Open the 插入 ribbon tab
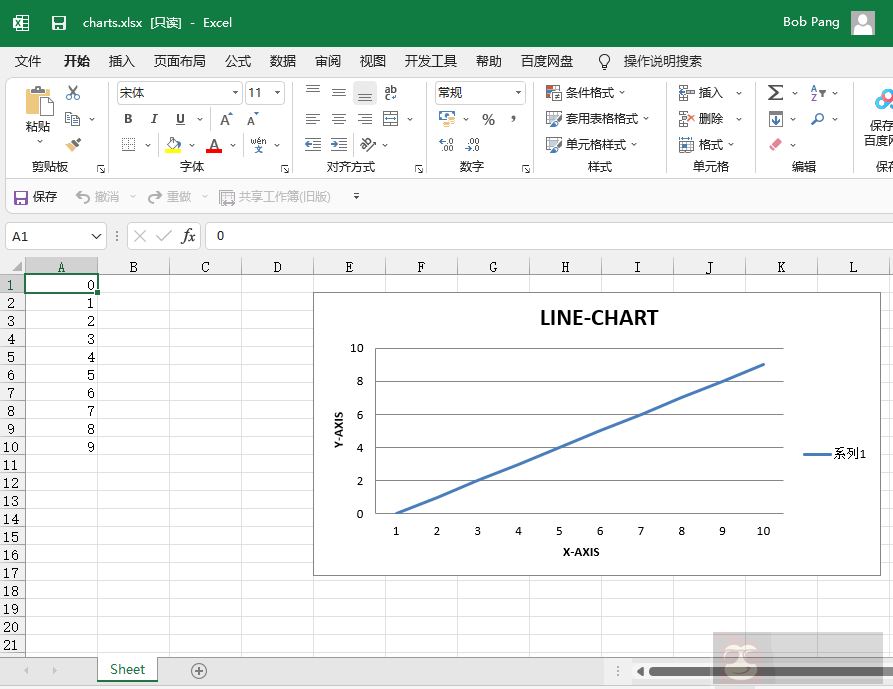Screen dimensions: 893x689 122,61
